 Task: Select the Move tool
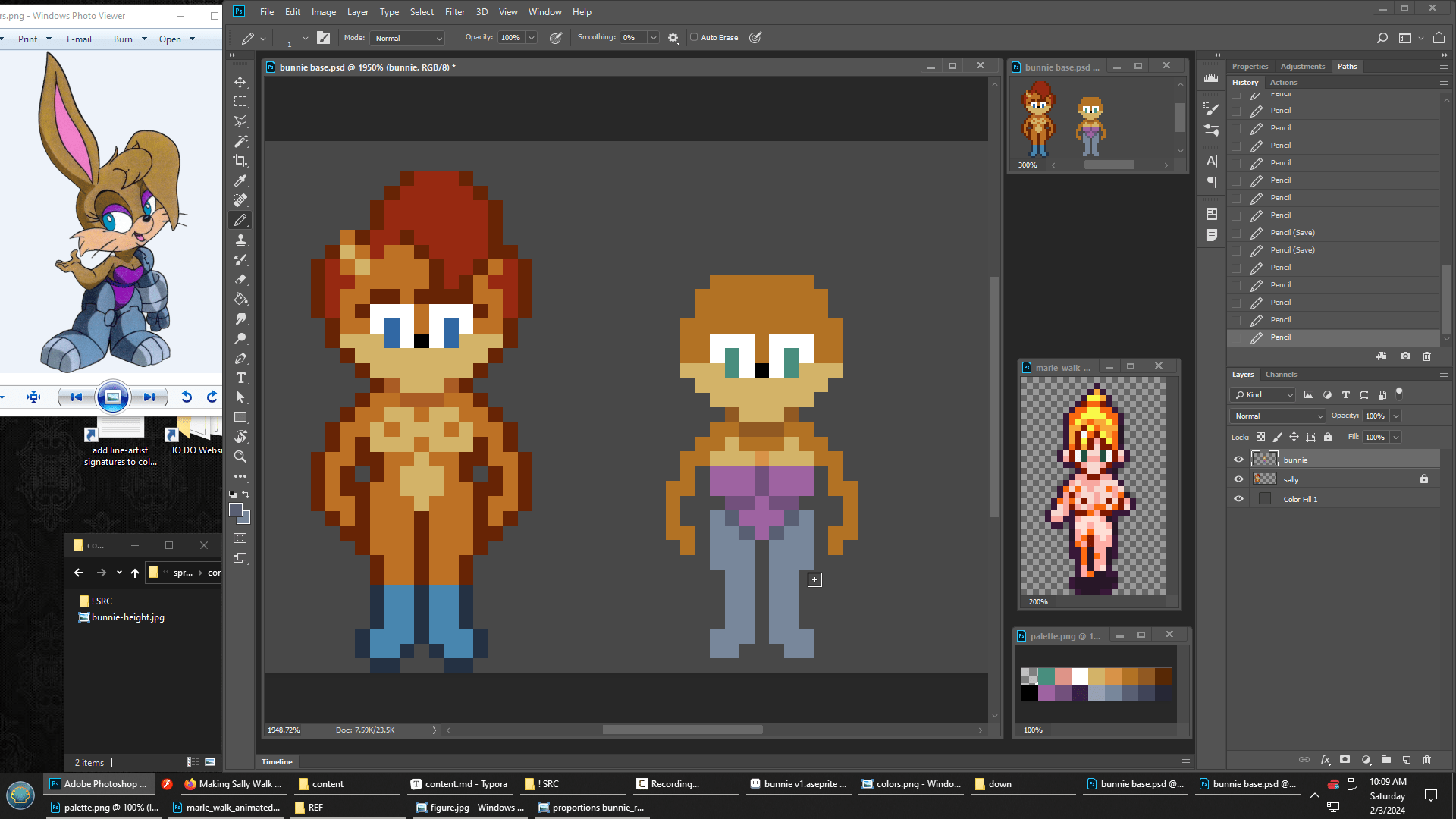click(x=240, y=82)
